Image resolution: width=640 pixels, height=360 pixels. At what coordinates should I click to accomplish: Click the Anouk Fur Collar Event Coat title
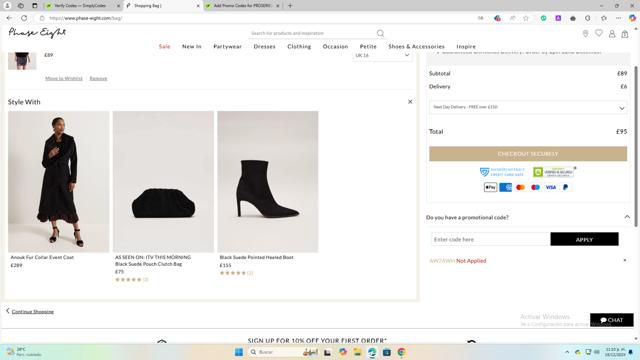(42, 258)
